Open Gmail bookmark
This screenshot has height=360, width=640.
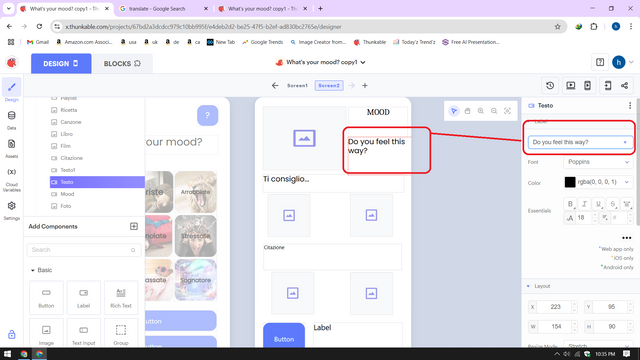point(38,42)
